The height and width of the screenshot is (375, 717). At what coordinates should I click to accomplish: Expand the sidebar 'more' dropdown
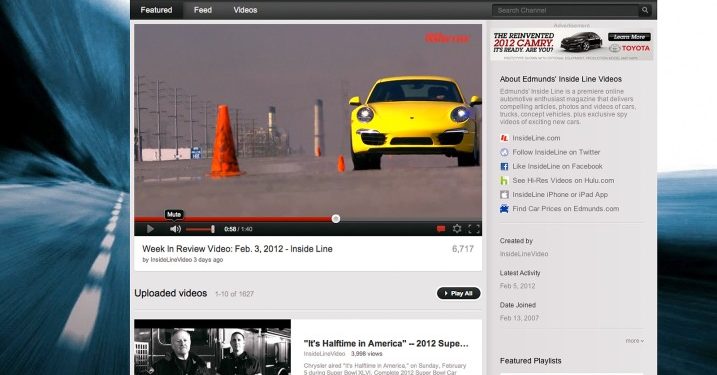coord(635,341)
